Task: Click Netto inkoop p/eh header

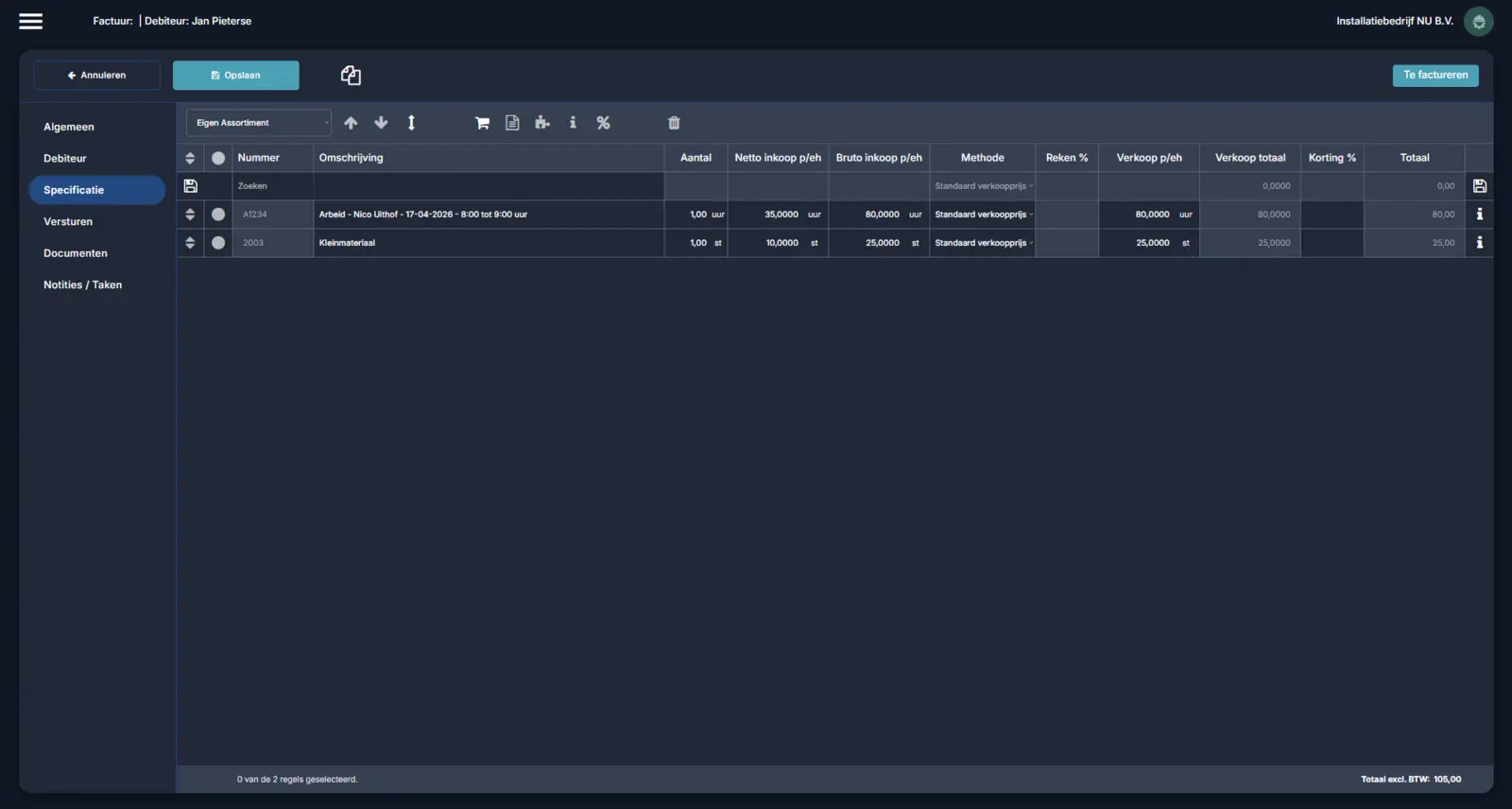Action: coord(778,158)
